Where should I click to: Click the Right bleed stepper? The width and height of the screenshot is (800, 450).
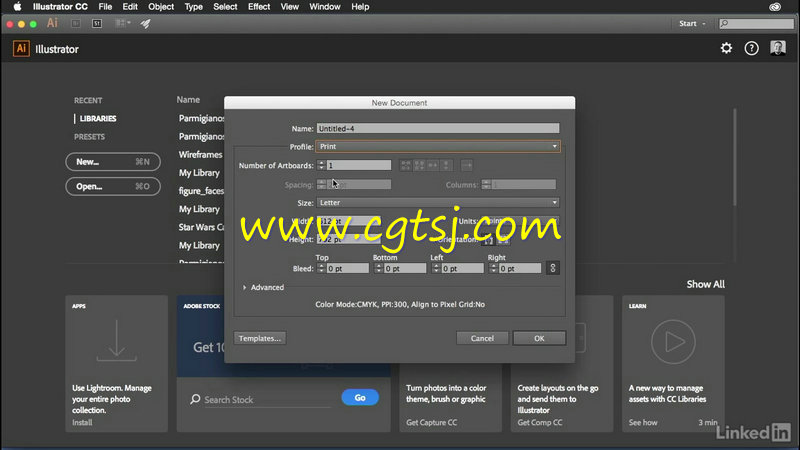[493, 268]
